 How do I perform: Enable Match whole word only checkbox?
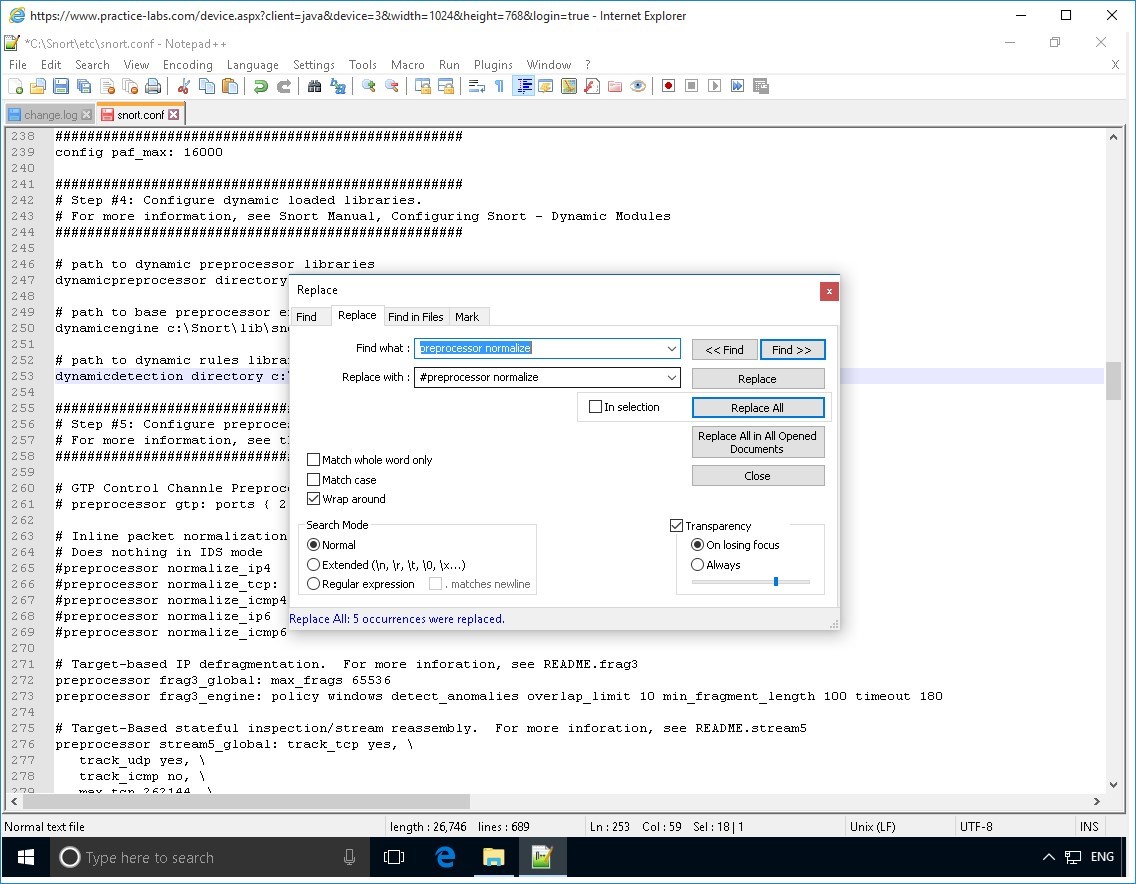click(x=314, y=460)
